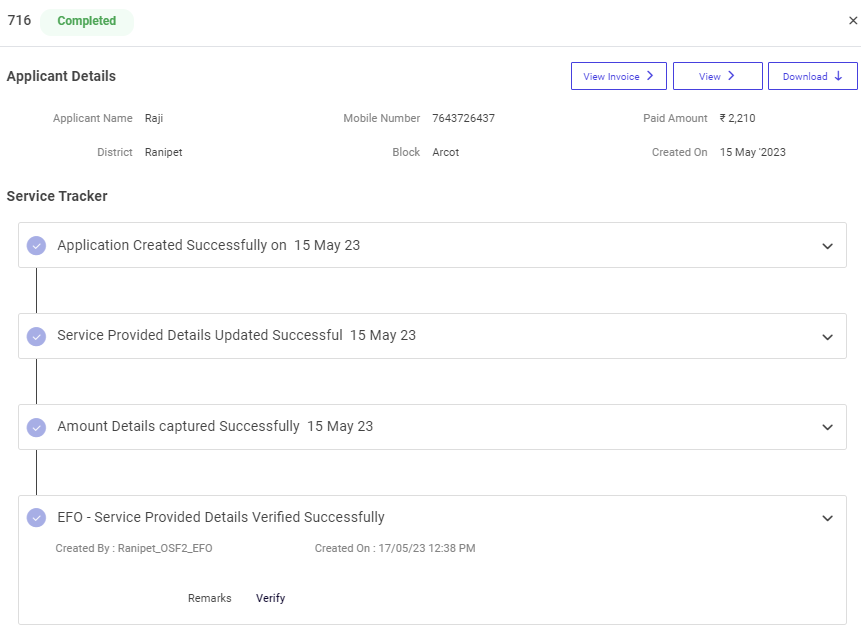Click the Download arrow icon

click(x=838, y=76)
